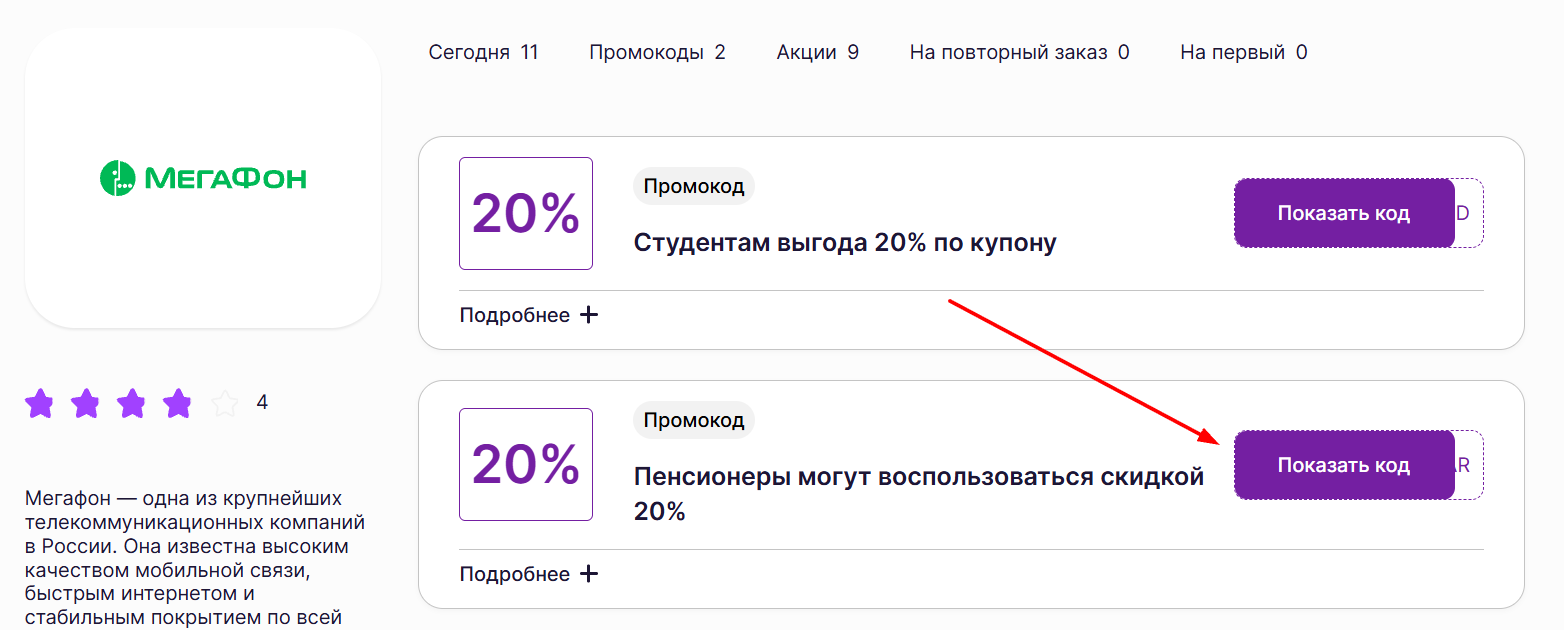Click the empty fifth rating star
Viewport: 1564px width, 630px height.
[x=222, y=403]
